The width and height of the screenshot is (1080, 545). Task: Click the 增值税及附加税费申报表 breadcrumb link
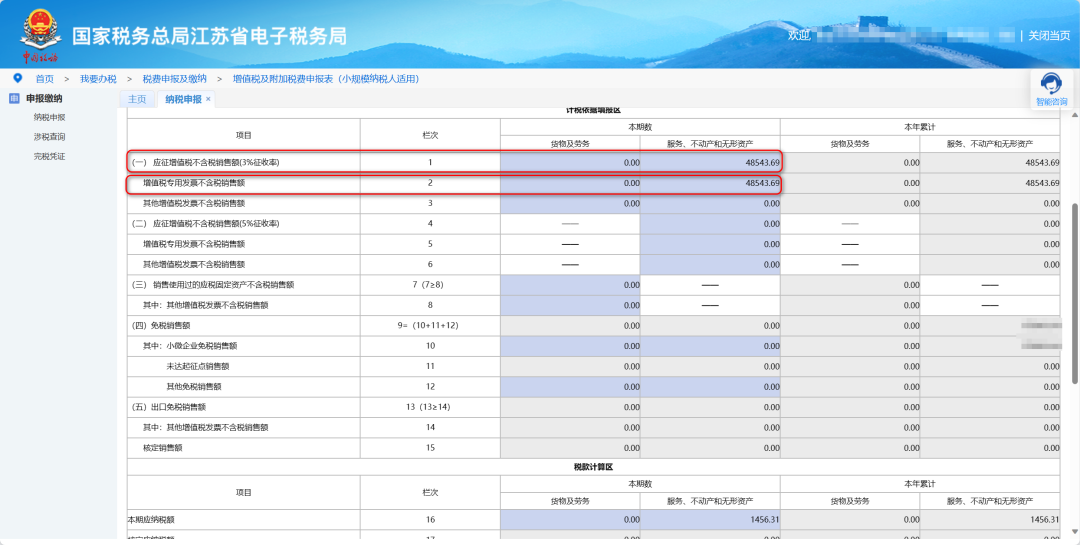pyautogui.click(x=326, y=79)
